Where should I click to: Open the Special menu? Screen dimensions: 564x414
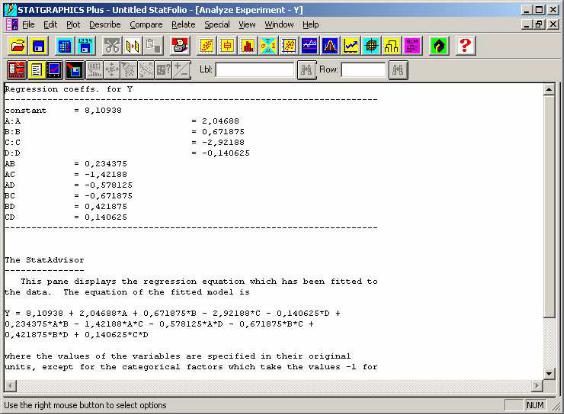click(x=217, y=24)
